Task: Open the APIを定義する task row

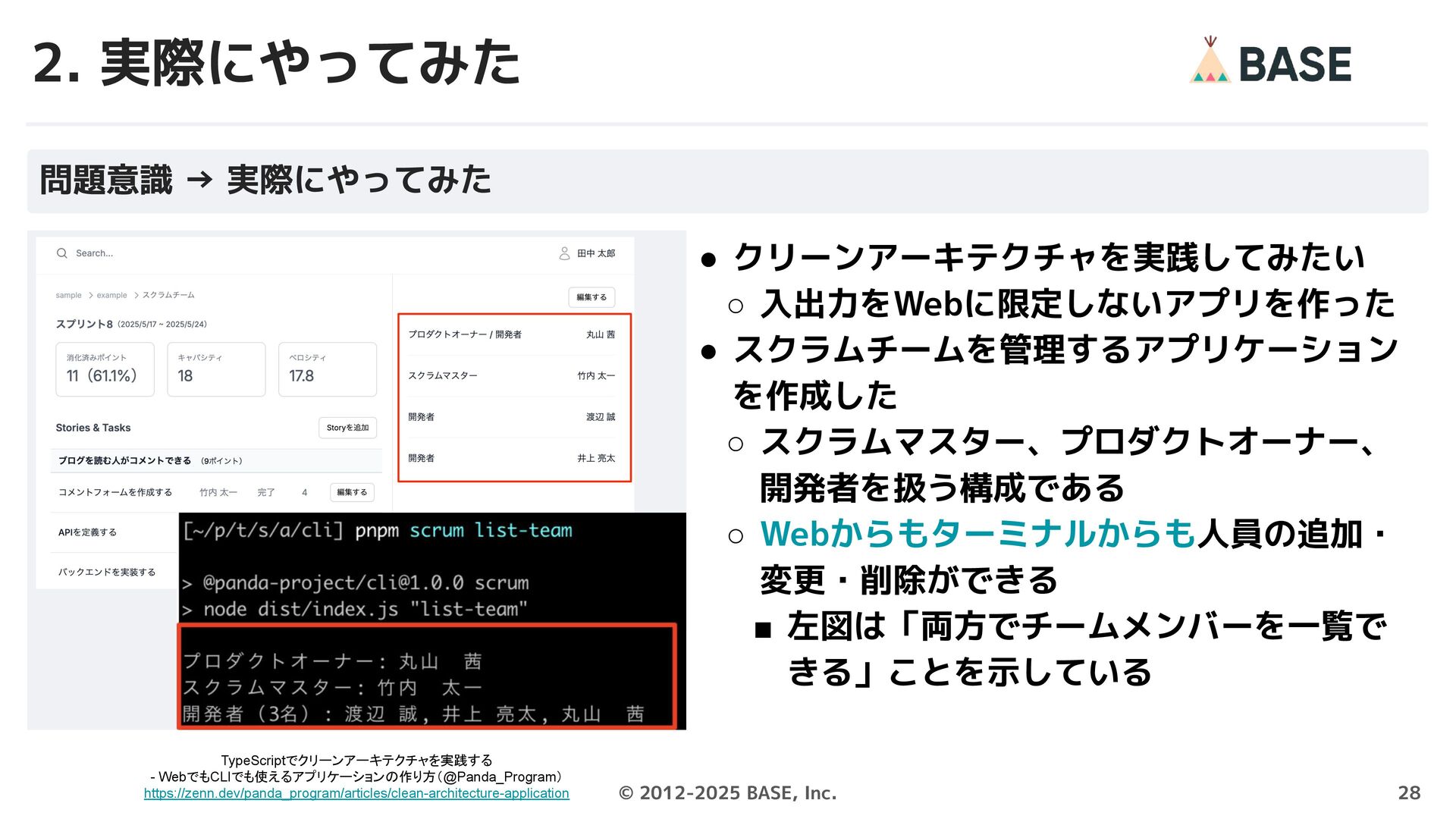Action: [x=88, y=532]
